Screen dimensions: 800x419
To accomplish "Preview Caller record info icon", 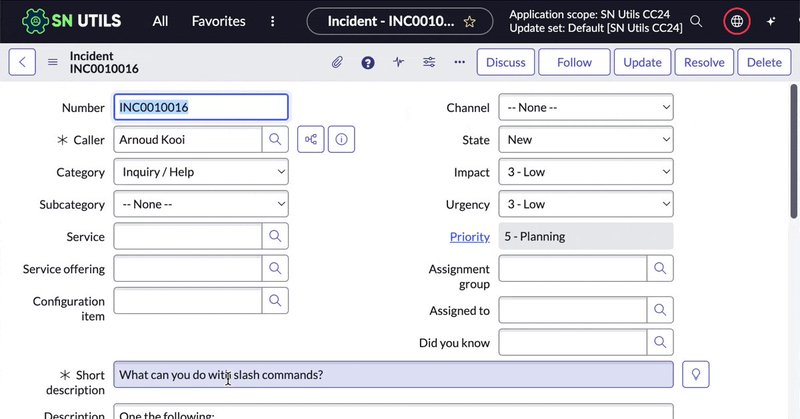I will click(341, 139).
